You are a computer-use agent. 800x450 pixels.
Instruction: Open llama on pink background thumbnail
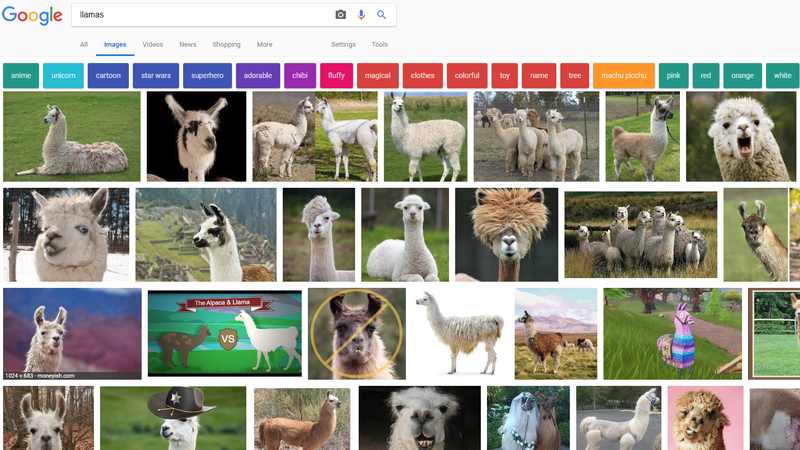point(706,418)
